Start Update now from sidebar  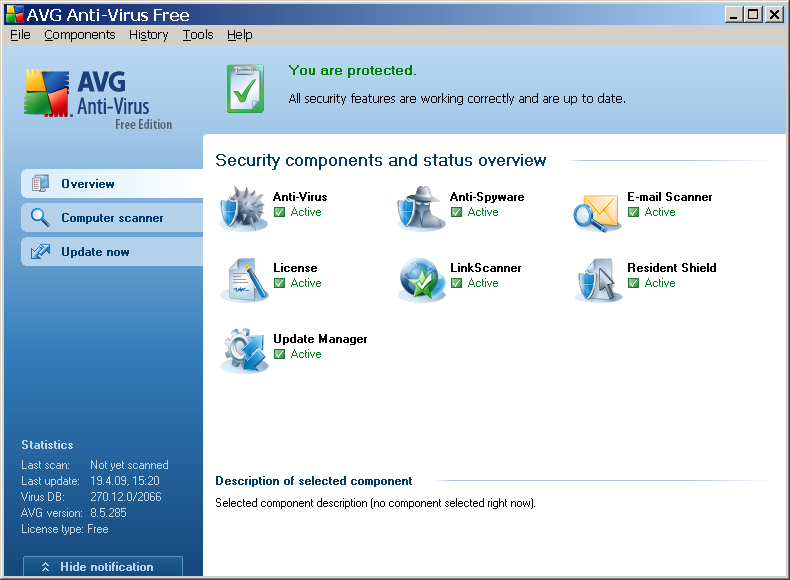tap(112, 251)
